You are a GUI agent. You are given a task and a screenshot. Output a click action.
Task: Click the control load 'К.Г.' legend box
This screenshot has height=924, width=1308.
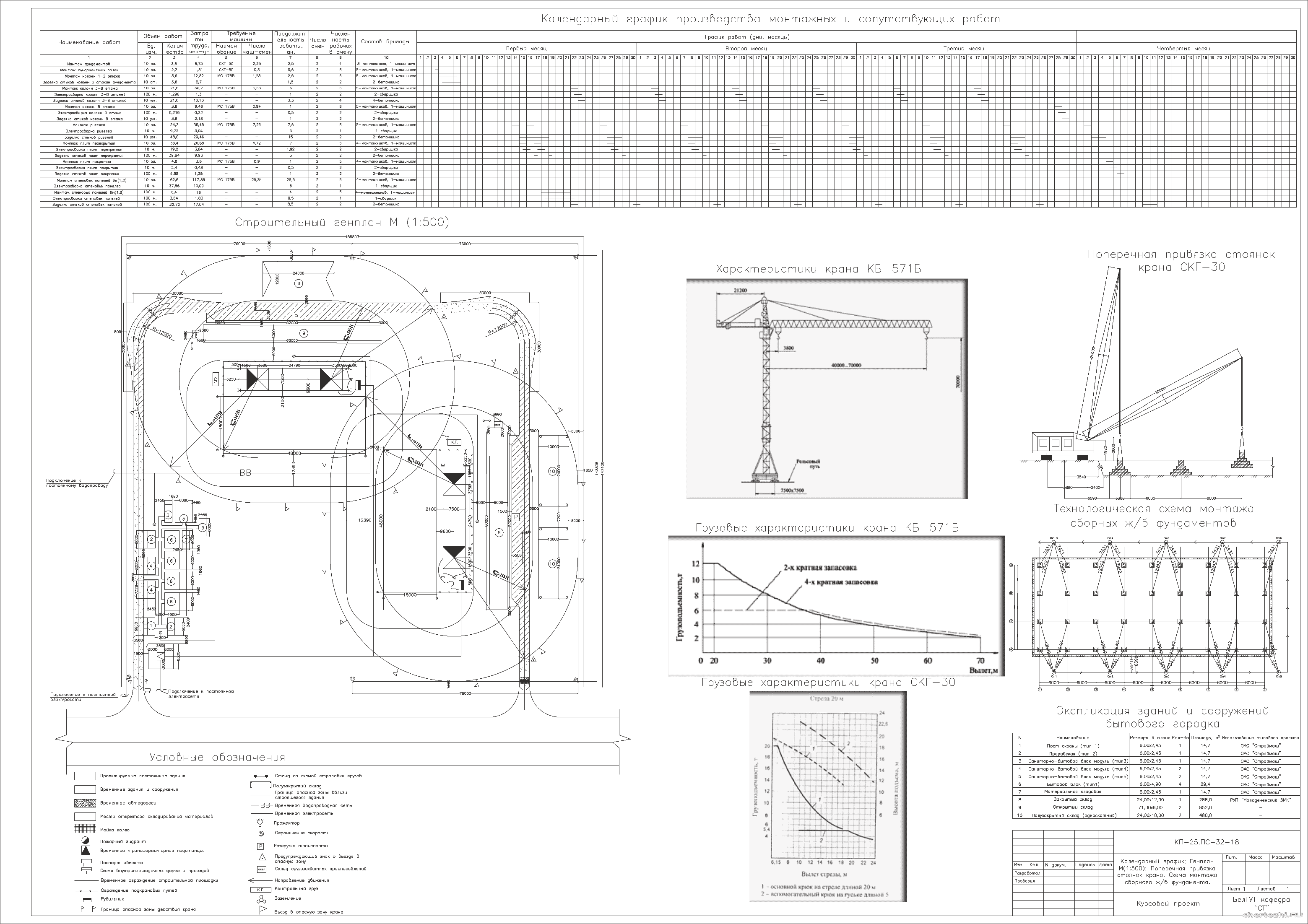click(x=260, y=889)
